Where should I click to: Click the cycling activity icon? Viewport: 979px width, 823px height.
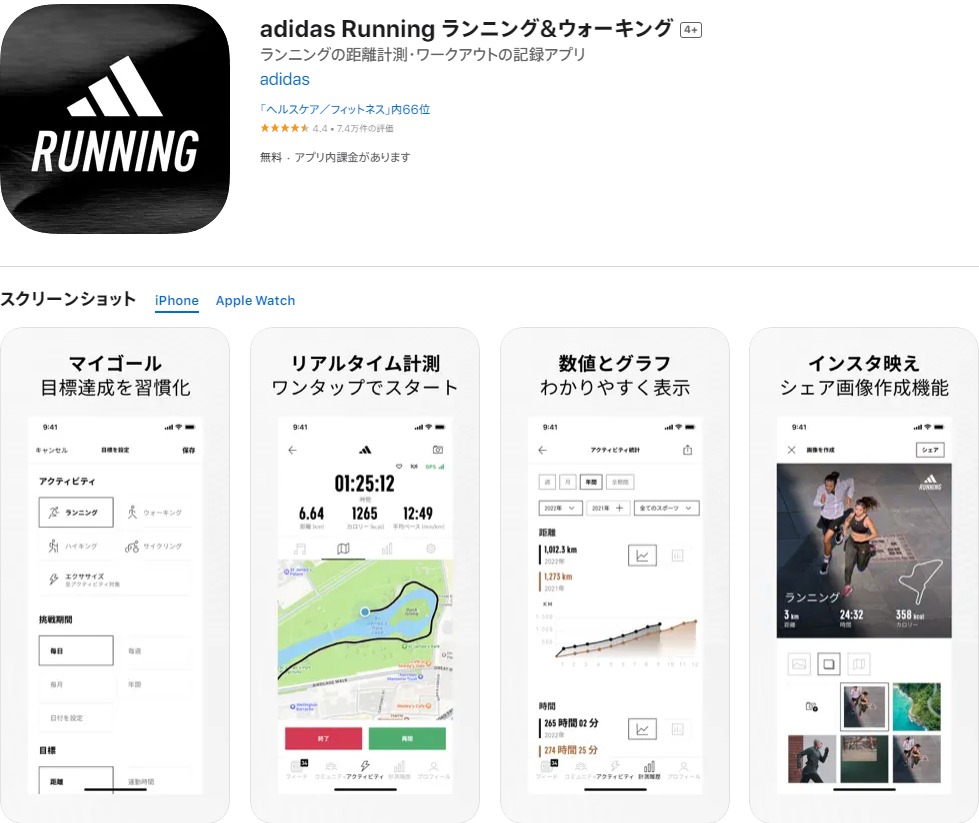[x=132, y=546]
